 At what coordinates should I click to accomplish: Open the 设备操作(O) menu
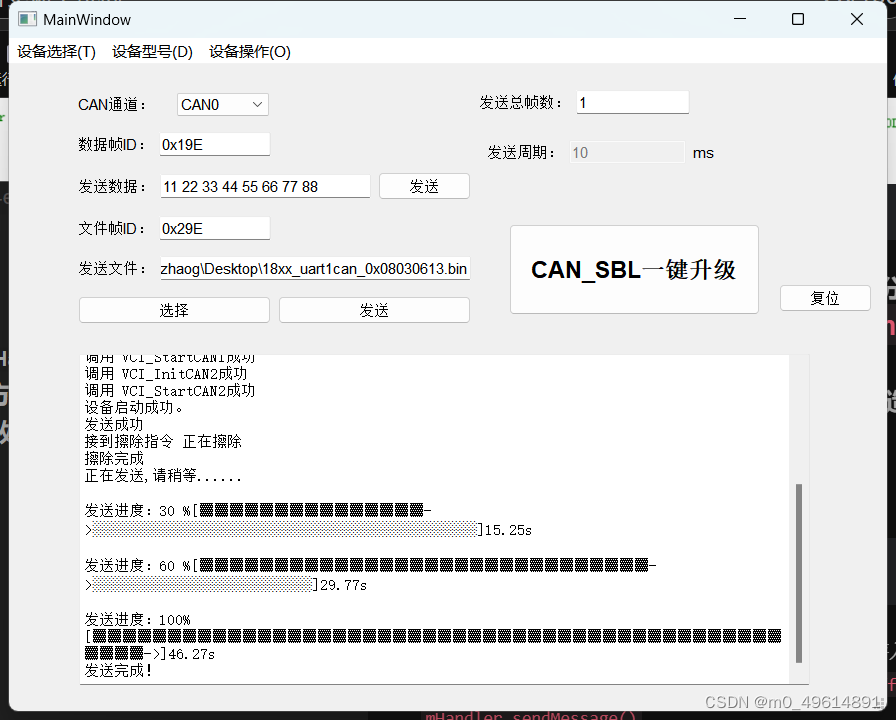(249, 51)
